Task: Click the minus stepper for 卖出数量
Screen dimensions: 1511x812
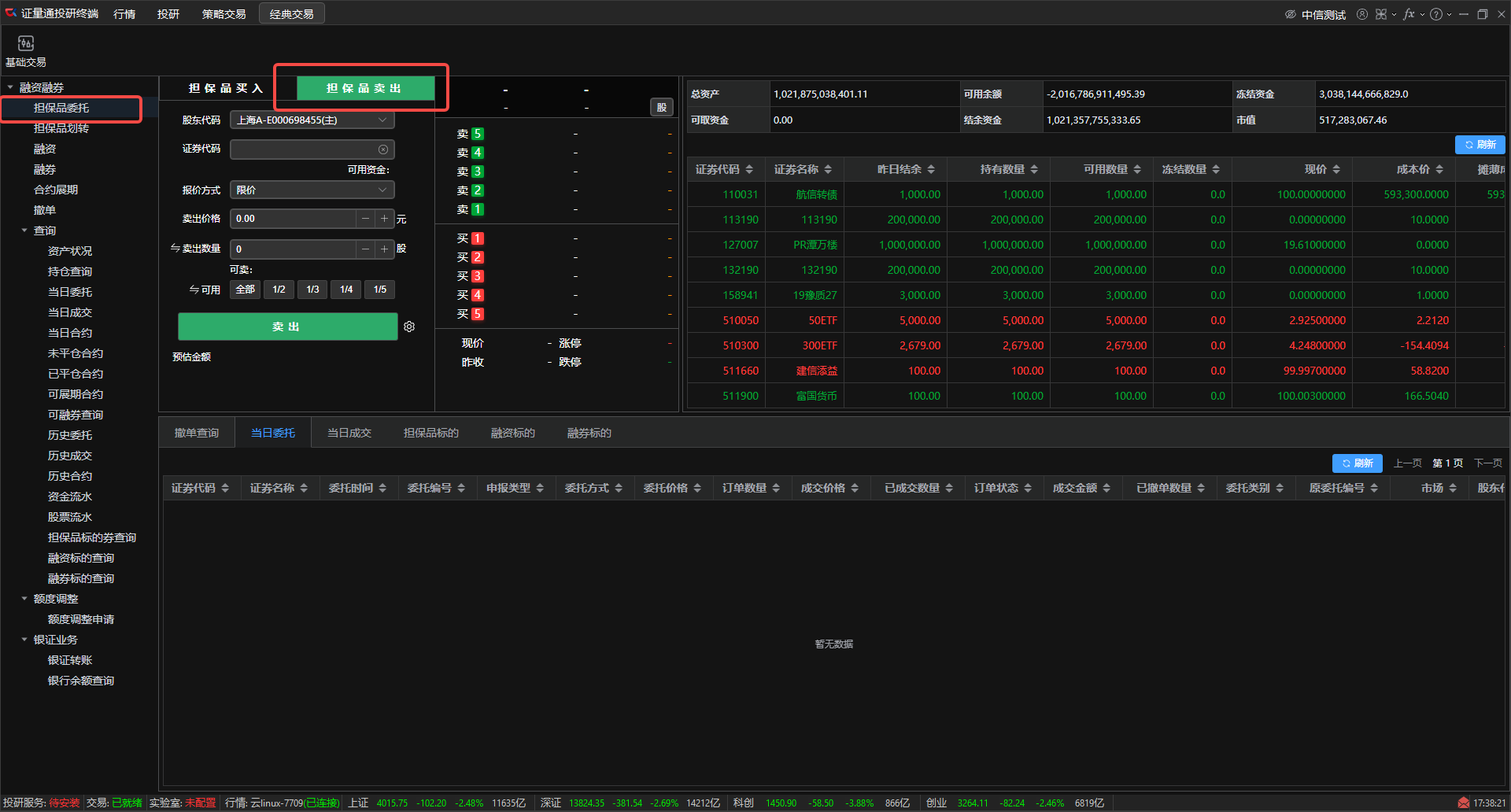Action: [x=365, y=249]
